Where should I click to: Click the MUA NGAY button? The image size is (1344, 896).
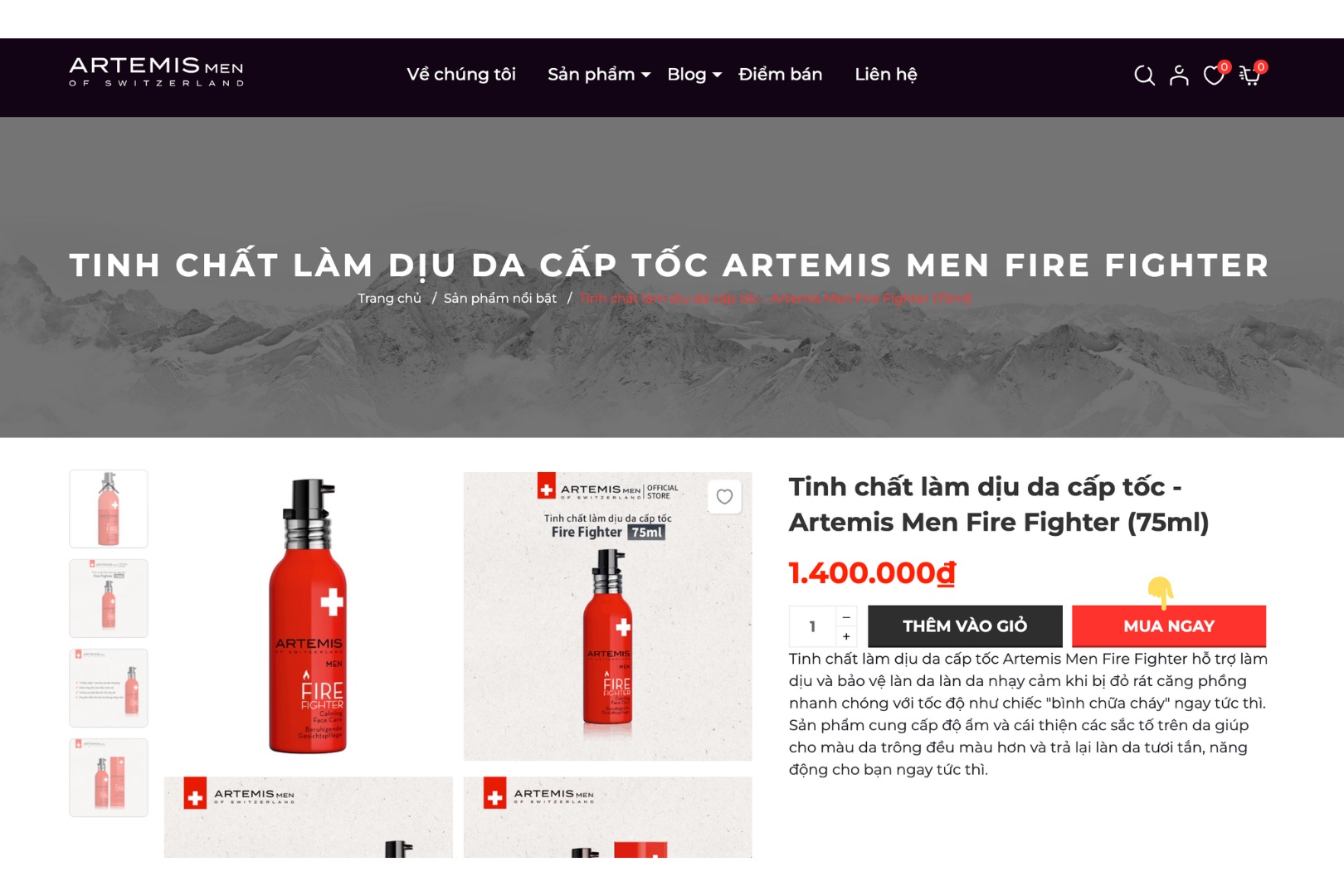click(1169, 626)
